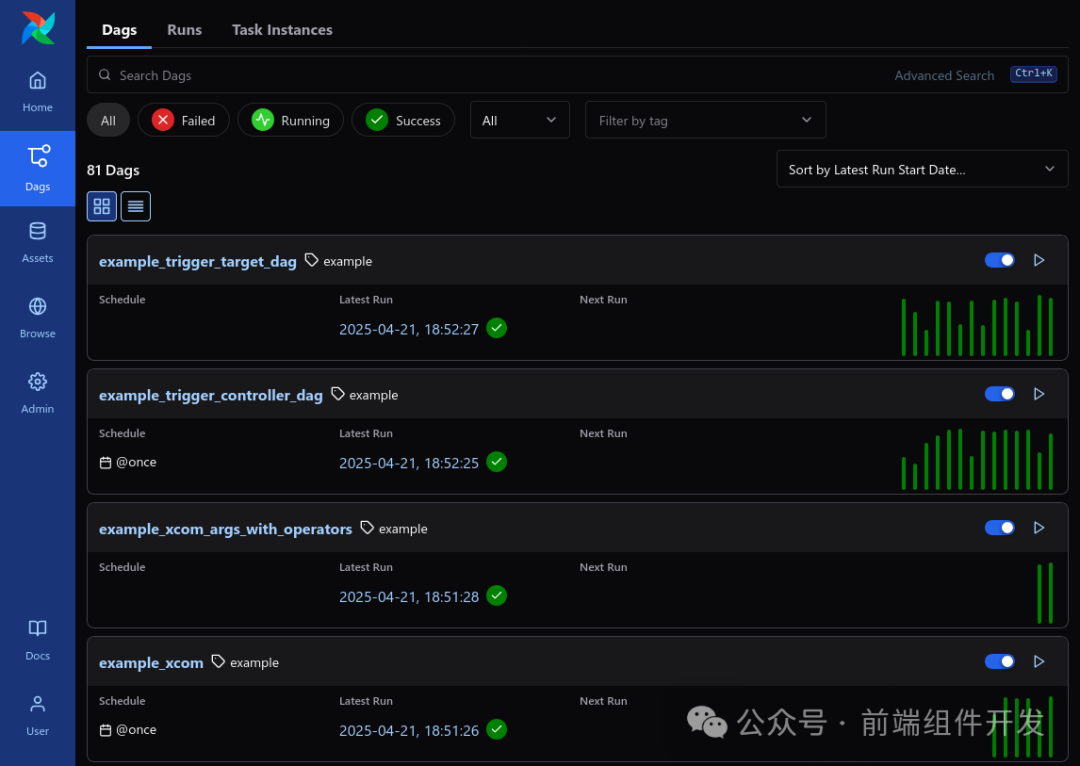Image resolution: width=1080 pixels, height=766 pixels.
Task: Open the example_xcom dag link
Action: (x=151, y=662)
